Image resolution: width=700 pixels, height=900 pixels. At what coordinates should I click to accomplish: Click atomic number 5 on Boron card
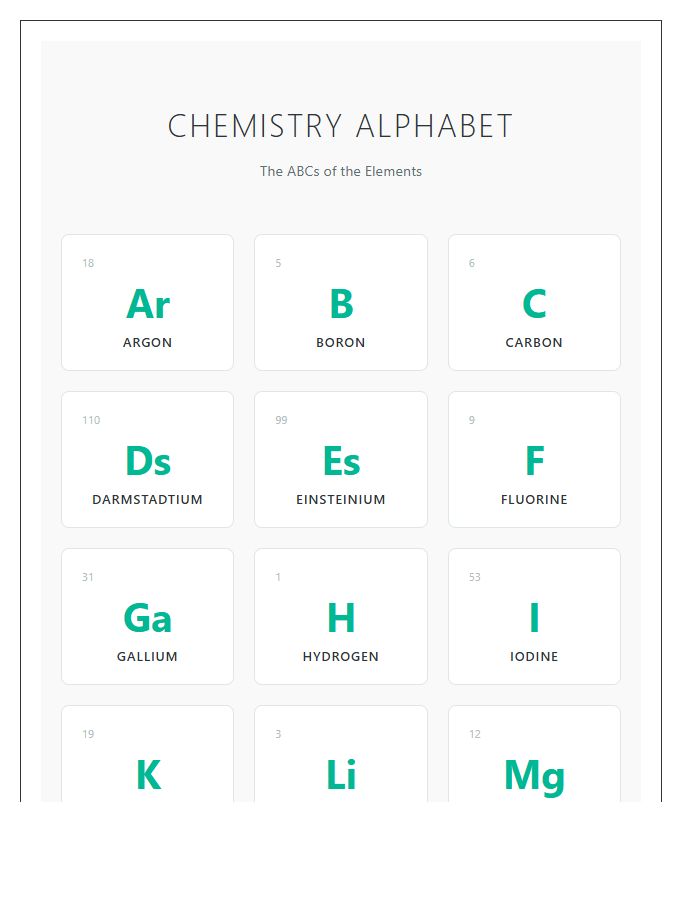278,263
